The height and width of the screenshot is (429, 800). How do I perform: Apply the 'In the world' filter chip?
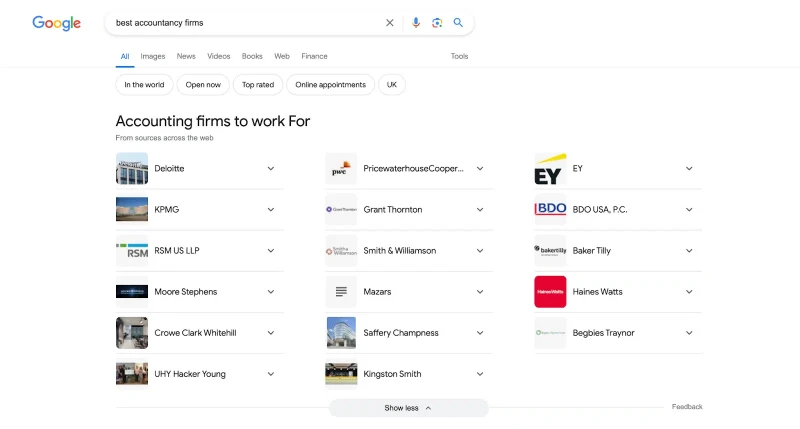pyautogui.click(x=144, y=85)
